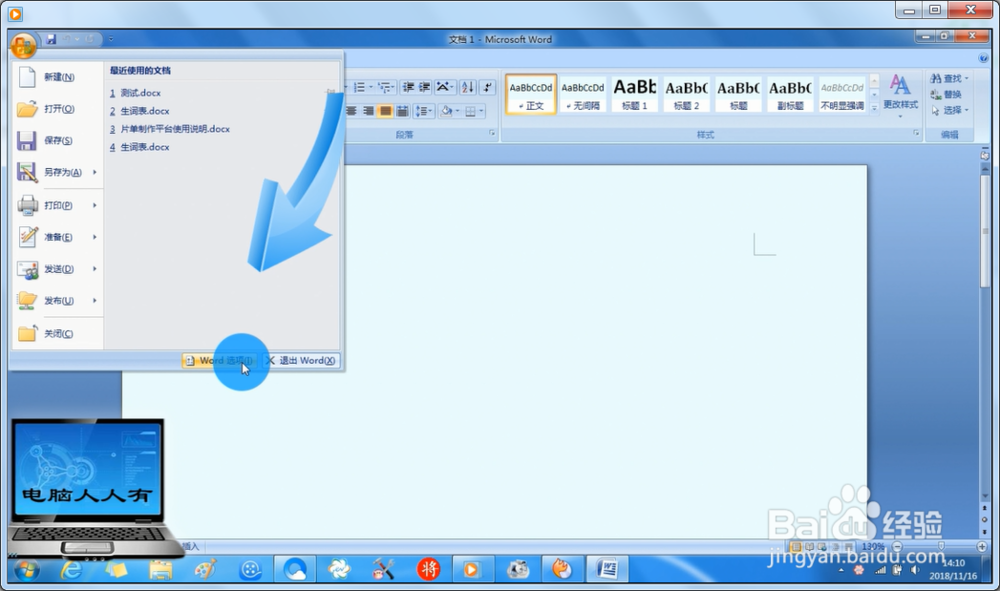Click the 替换 (Replace) button
This screenshot has height=591, width=1000.
click(945, 94)
